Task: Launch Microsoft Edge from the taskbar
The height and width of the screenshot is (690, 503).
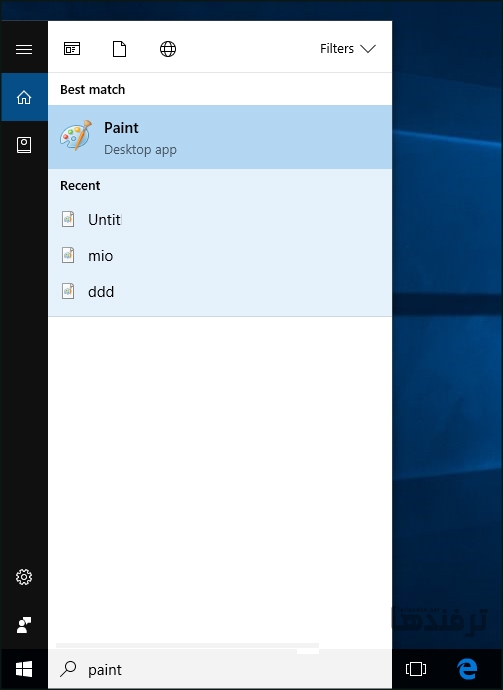Action: 467,669
